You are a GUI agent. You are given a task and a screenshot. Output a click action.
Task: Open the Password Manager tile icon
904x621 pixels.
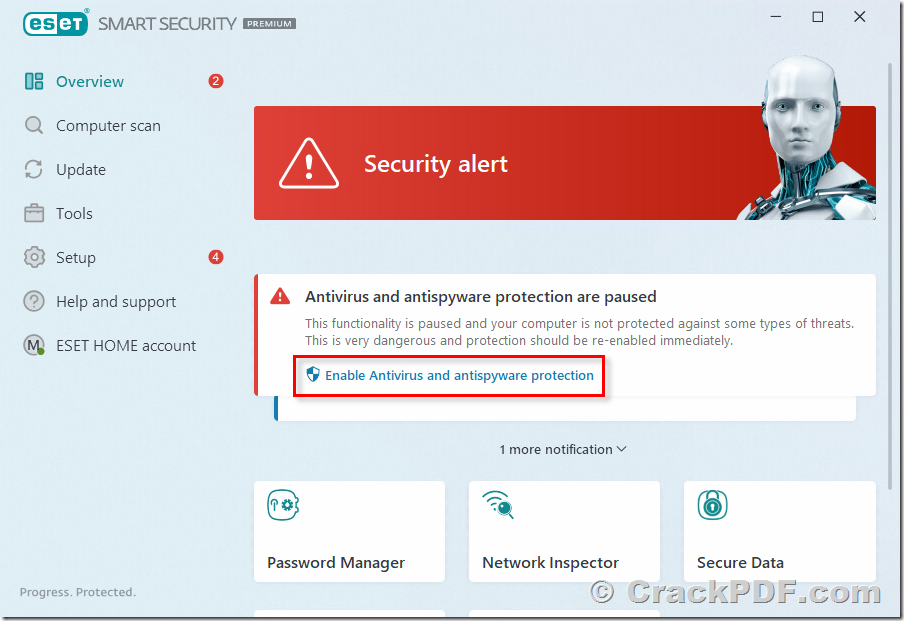(282, 505)
